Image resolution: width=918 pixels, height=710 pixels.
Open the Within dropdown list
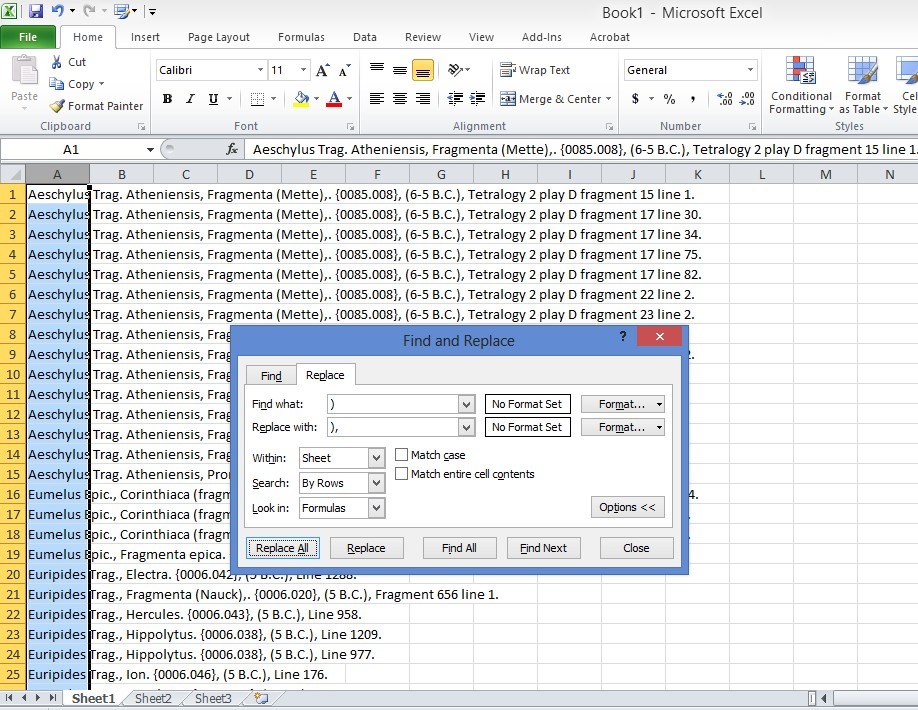pyautogui.click(x=376, y=458)
